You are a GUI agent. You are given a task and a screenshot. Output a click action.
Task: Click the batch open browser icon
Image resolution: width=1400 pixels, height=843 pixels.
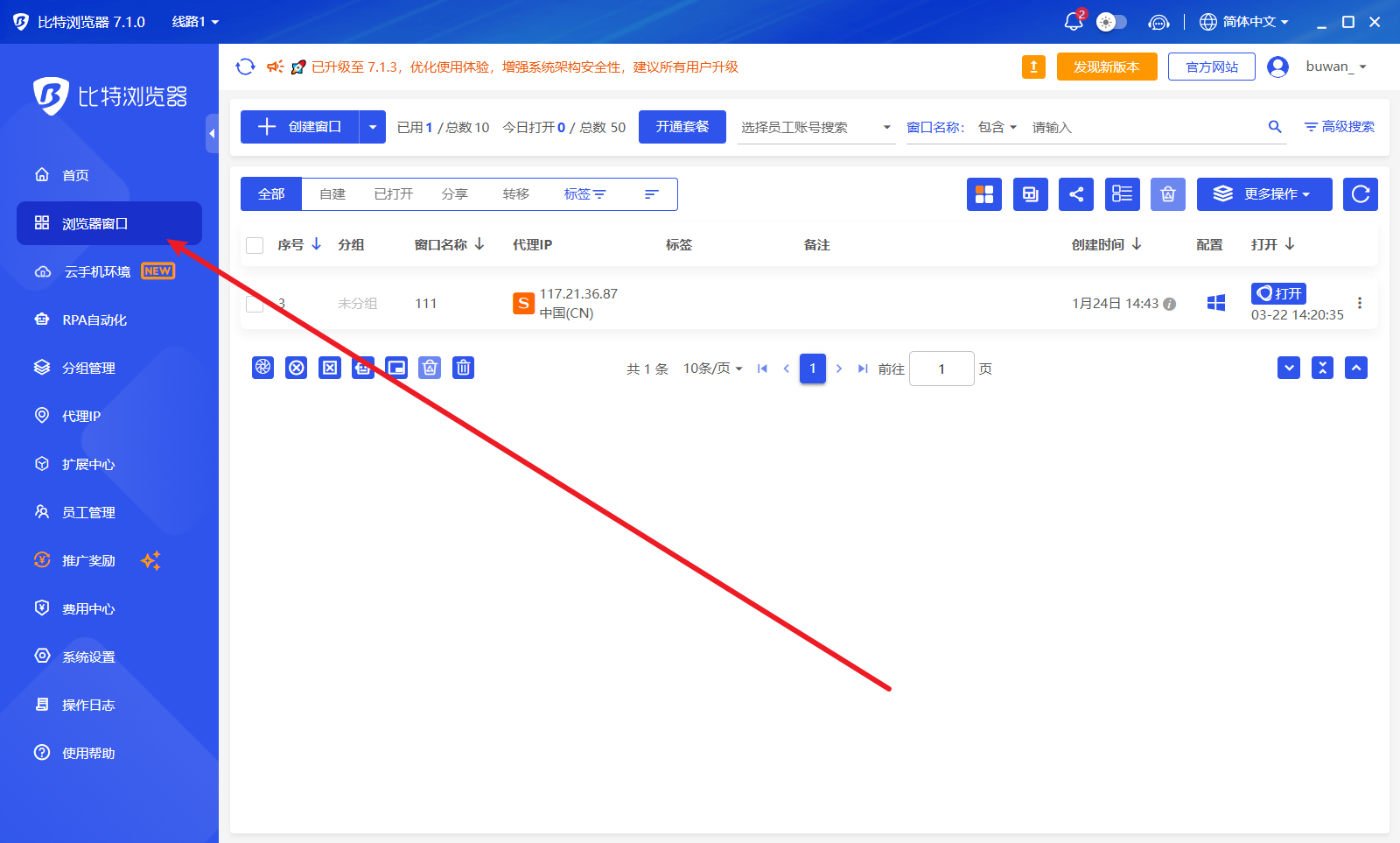point(263,368)
